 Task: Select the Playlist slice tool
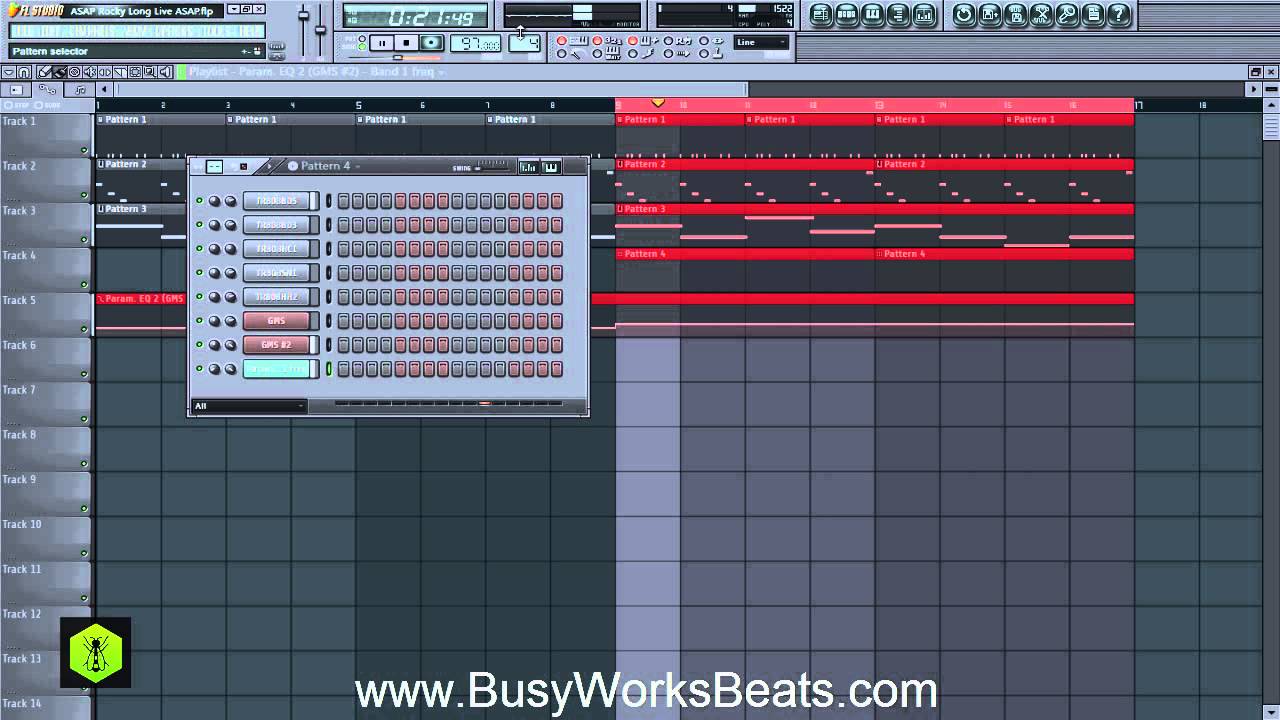[120, 72]
